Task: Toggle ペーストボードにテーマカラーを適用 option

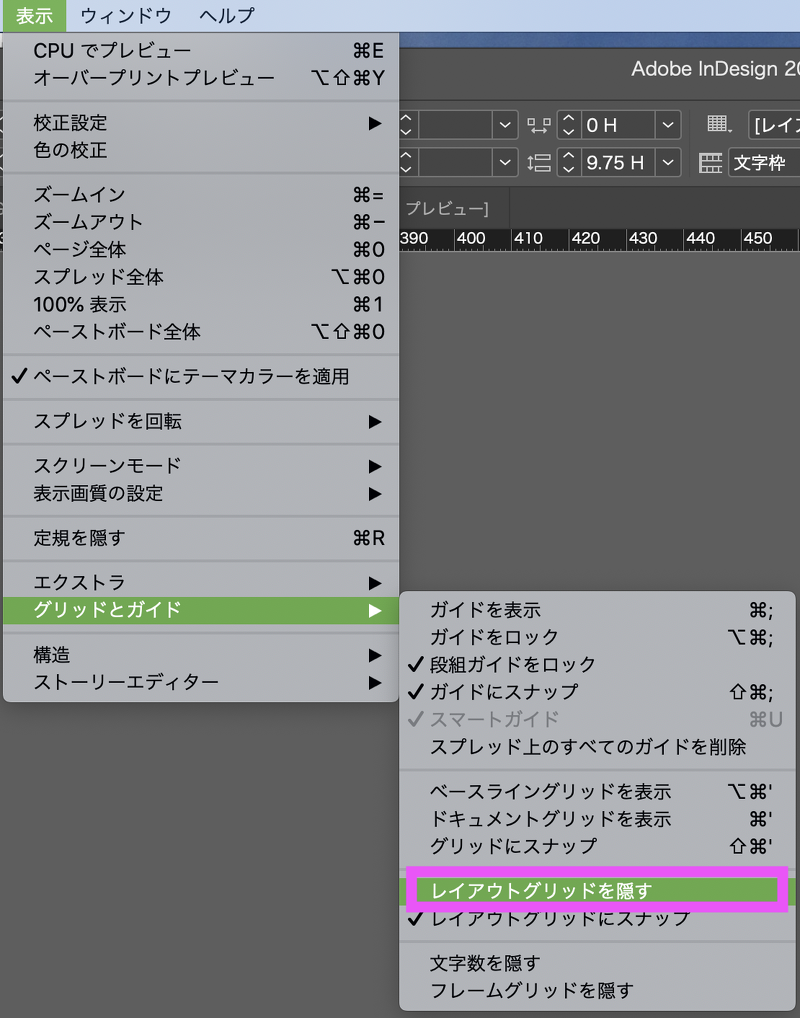Action: (x=190, y=377)
